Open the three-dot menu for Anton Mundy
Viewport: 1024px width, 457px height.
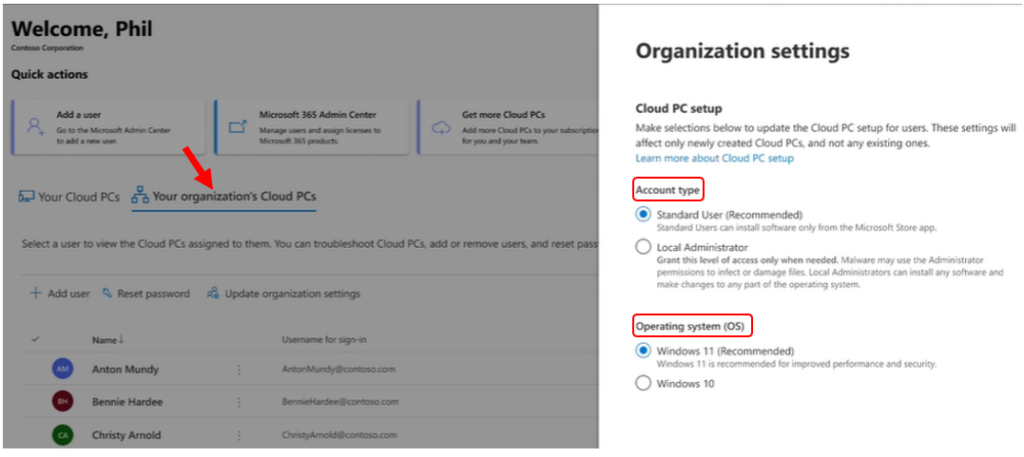(239, 370)
